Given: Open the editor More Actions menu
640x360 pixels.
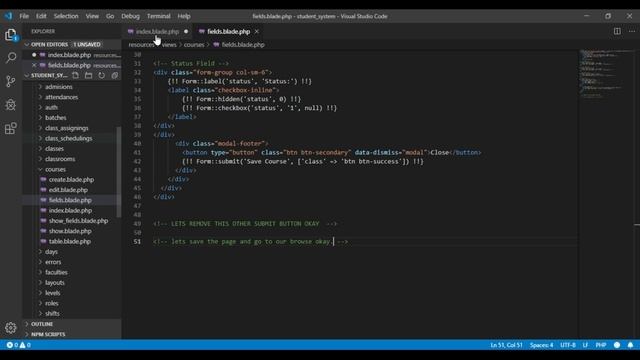Looking at the screenshot, I should 631,31.
